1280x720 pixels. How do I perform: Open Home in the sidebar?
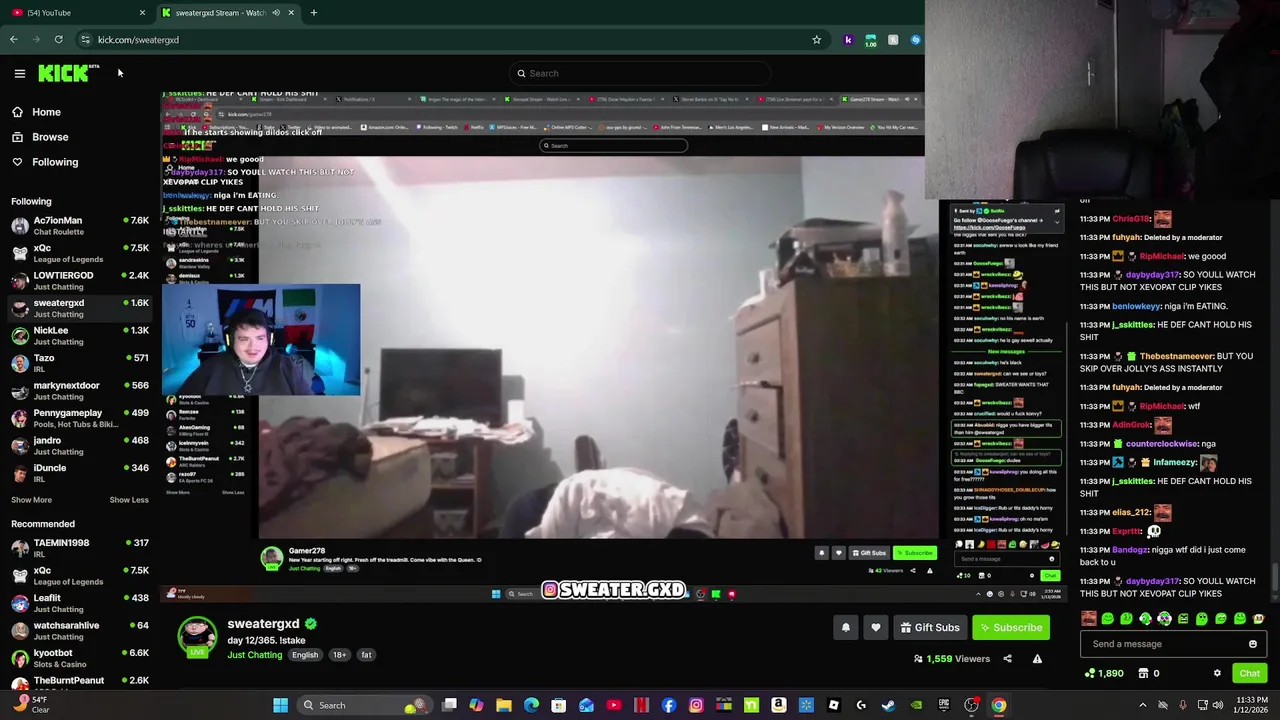[x=46, y=112]
